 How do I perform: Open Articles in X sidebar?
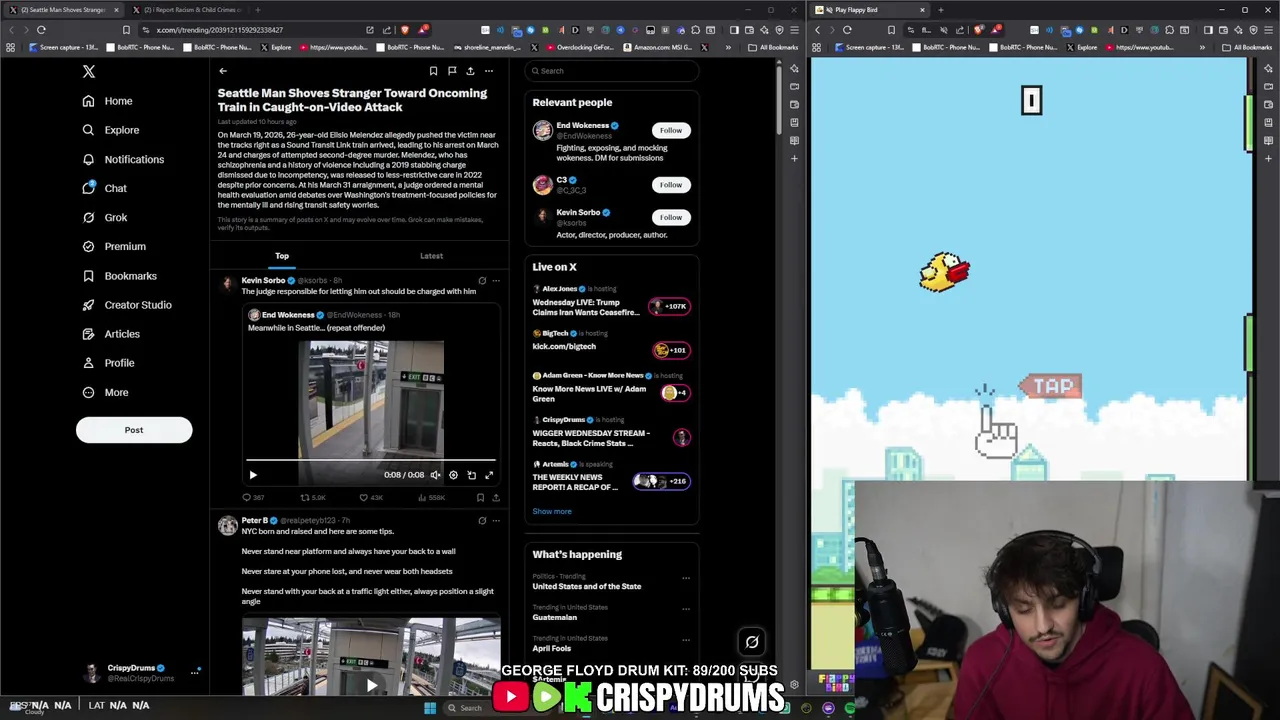[111, 334]
